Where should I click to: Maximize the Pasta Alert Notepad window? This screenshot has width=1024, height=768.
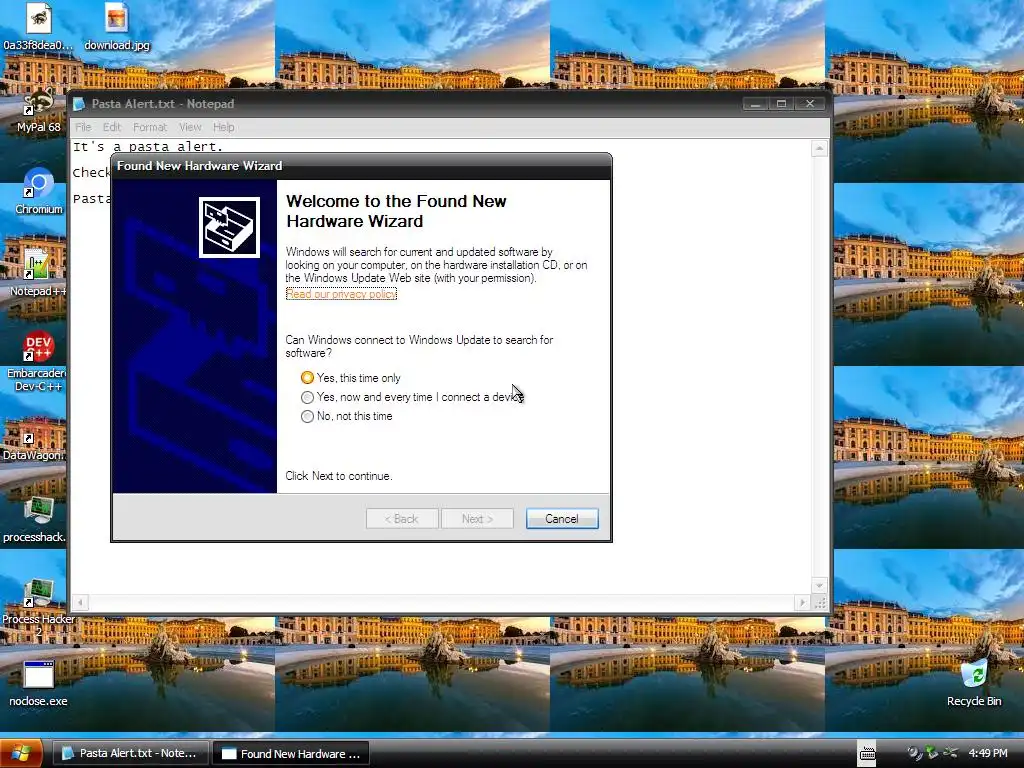point(781,103)
